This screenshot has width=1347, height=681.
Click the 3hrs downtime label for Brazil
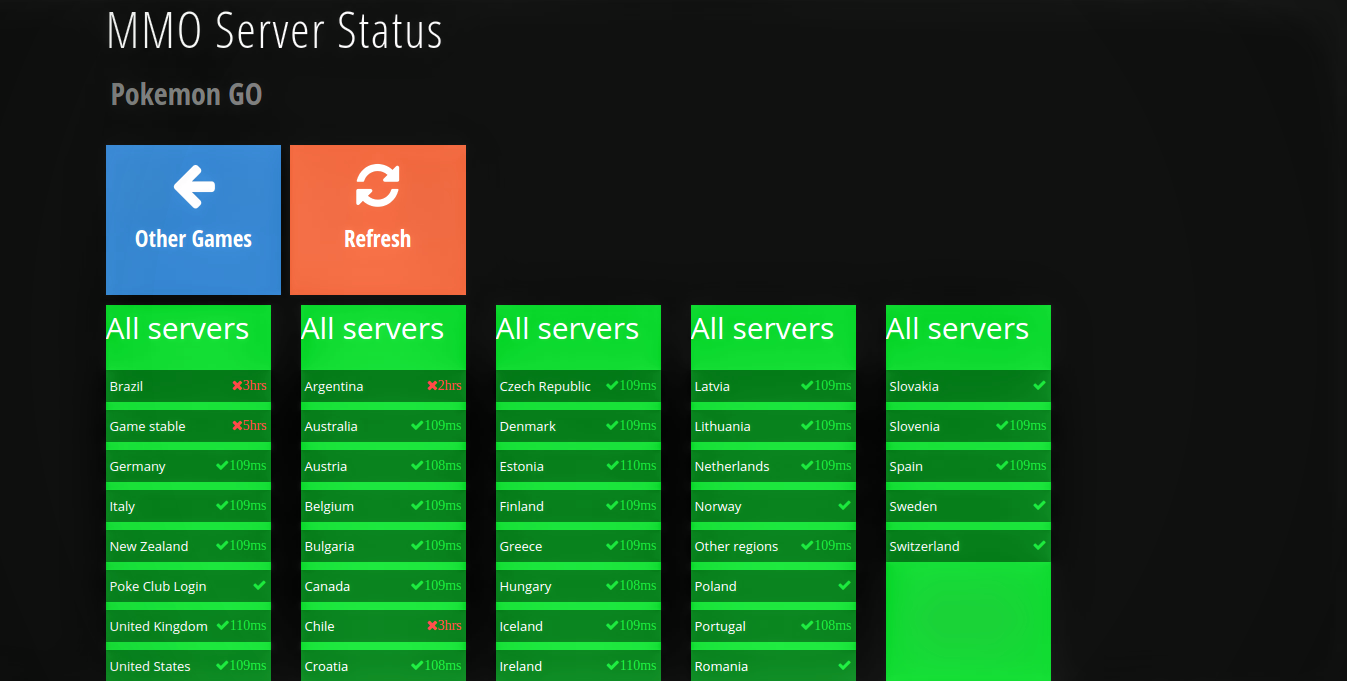click(255, 386)
